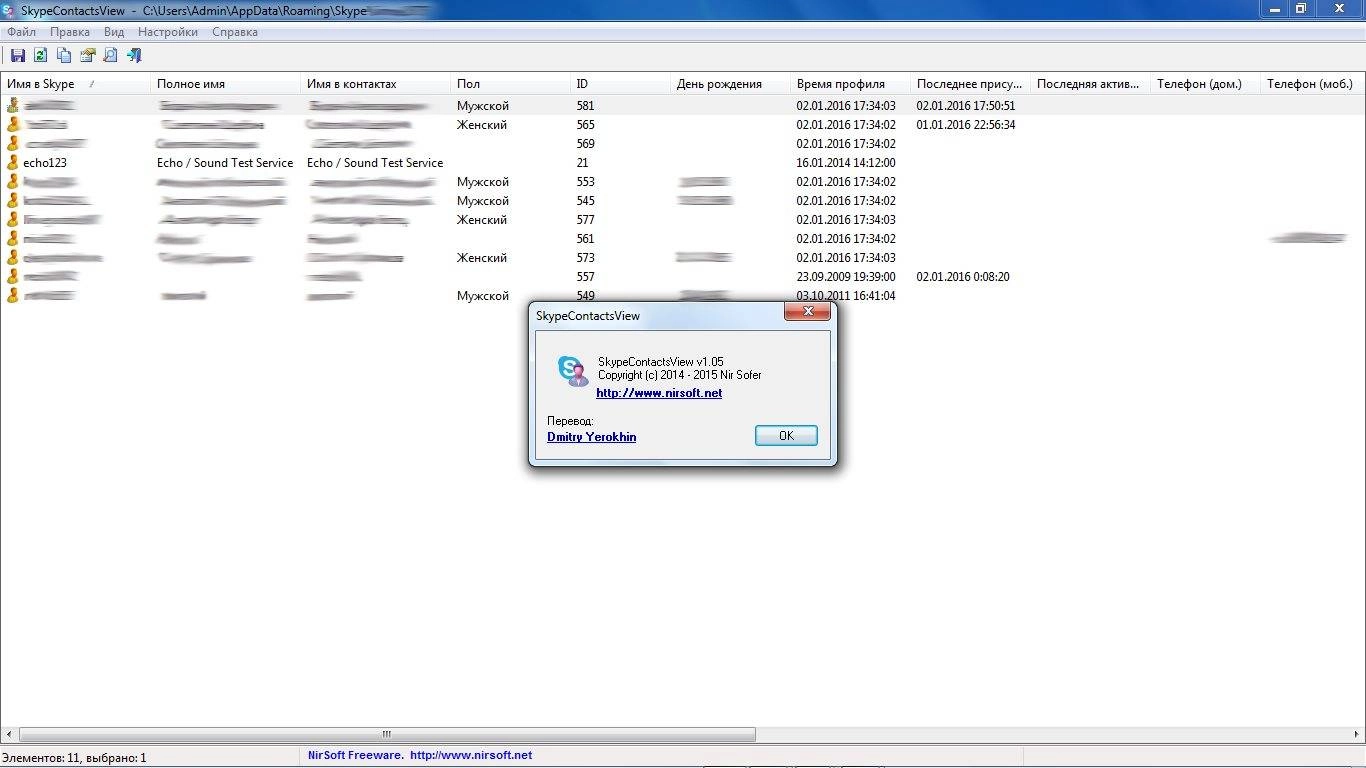
Task: Click the app icon in the main title bar
Action: pyautogui.click(x=9, y=10)
